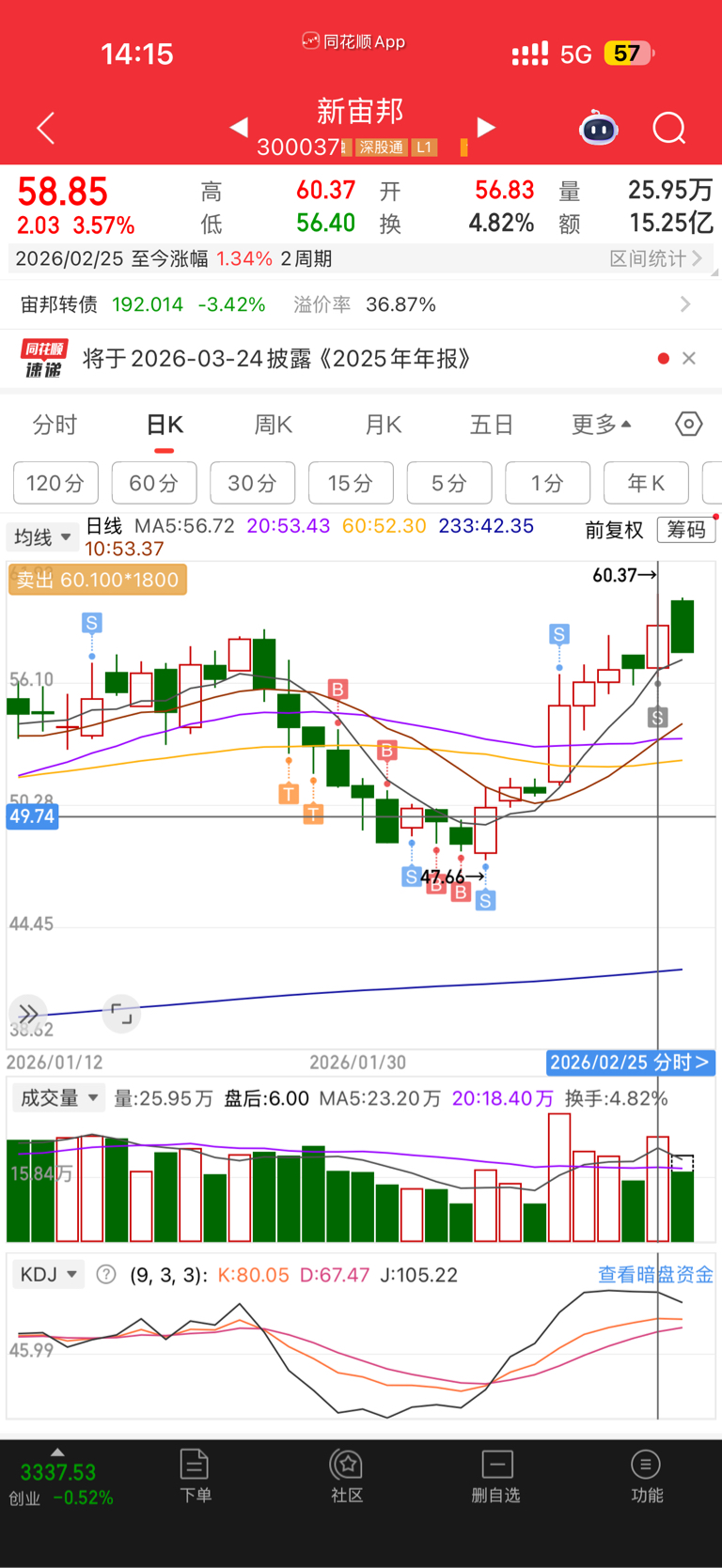Screen dimensions: 722x1568
Task: Open the 均线 indicator dropdown
Action: point(42,537)
